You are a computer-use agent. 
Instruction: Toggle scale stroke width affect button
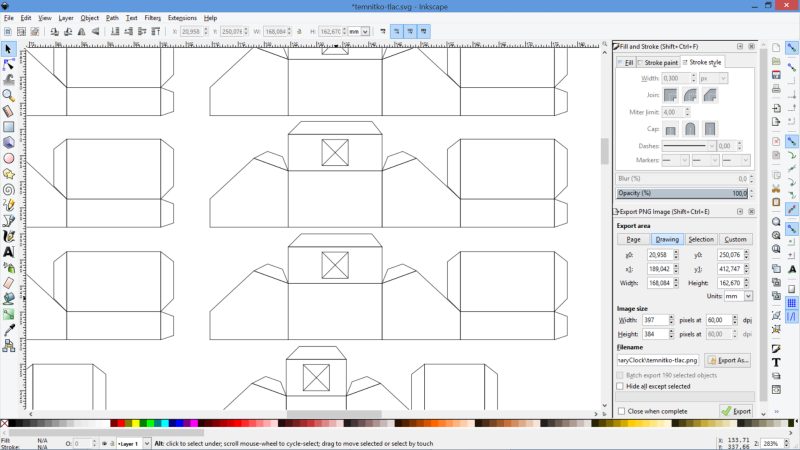coord(383,32)
